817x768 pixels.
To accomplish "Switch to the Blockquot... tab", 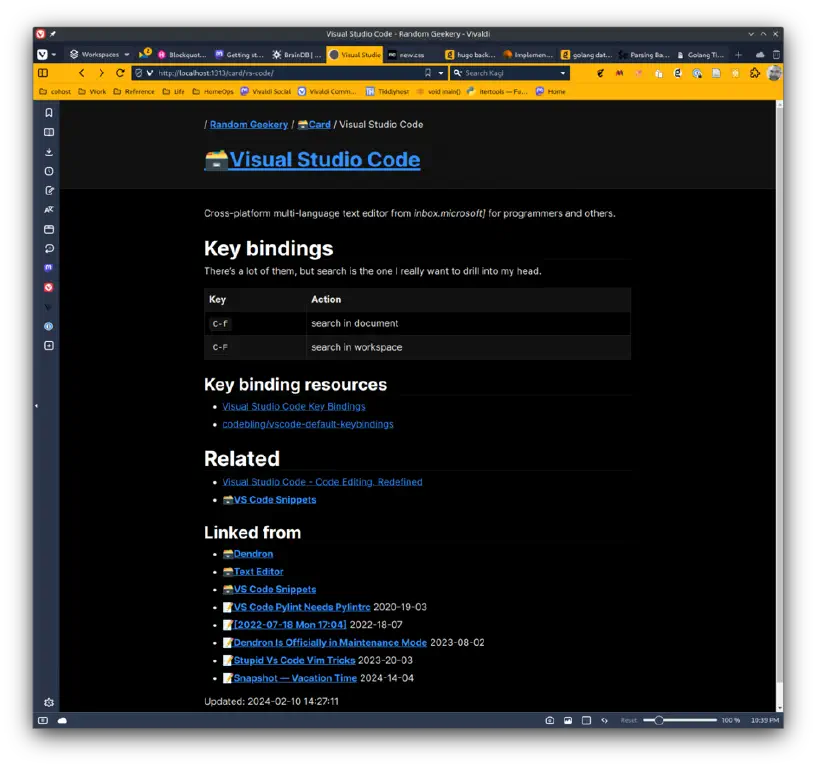I will tap(182, 54).
